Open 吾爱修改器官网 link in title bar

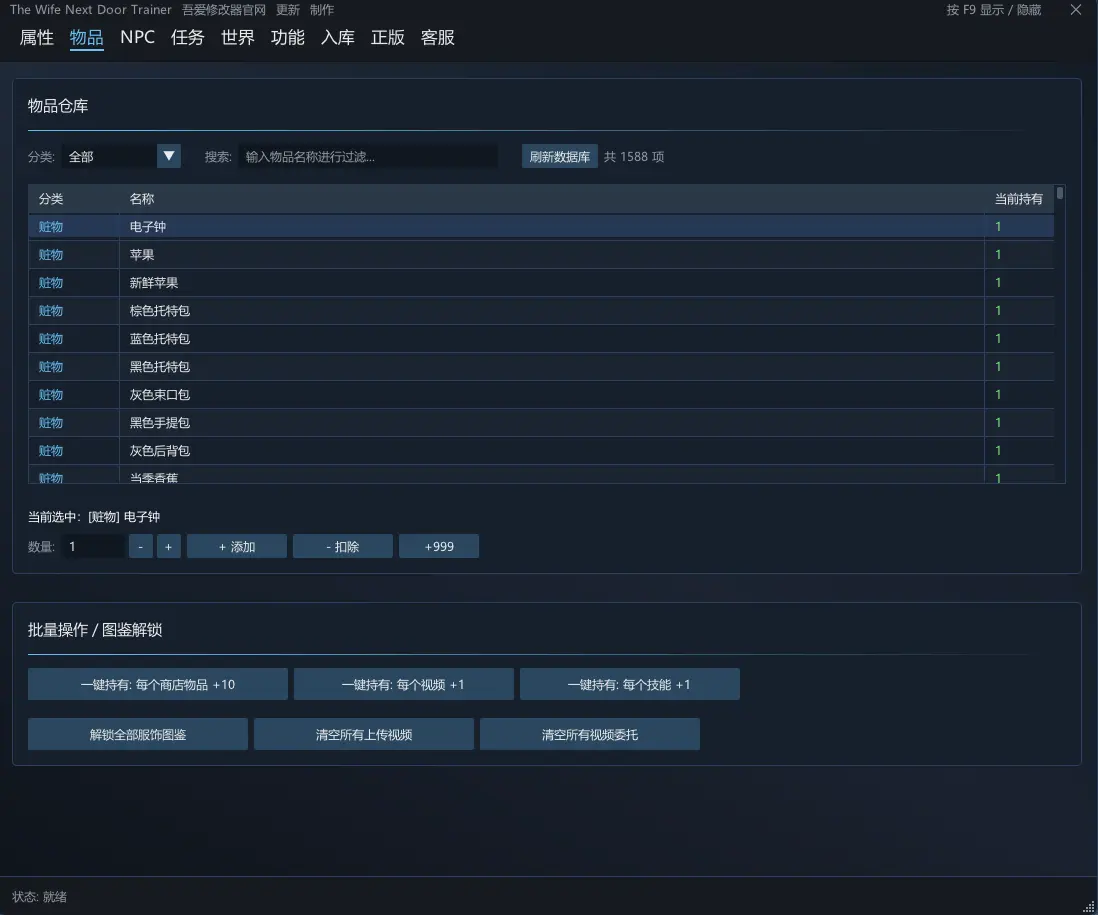[x=224, y=10]
